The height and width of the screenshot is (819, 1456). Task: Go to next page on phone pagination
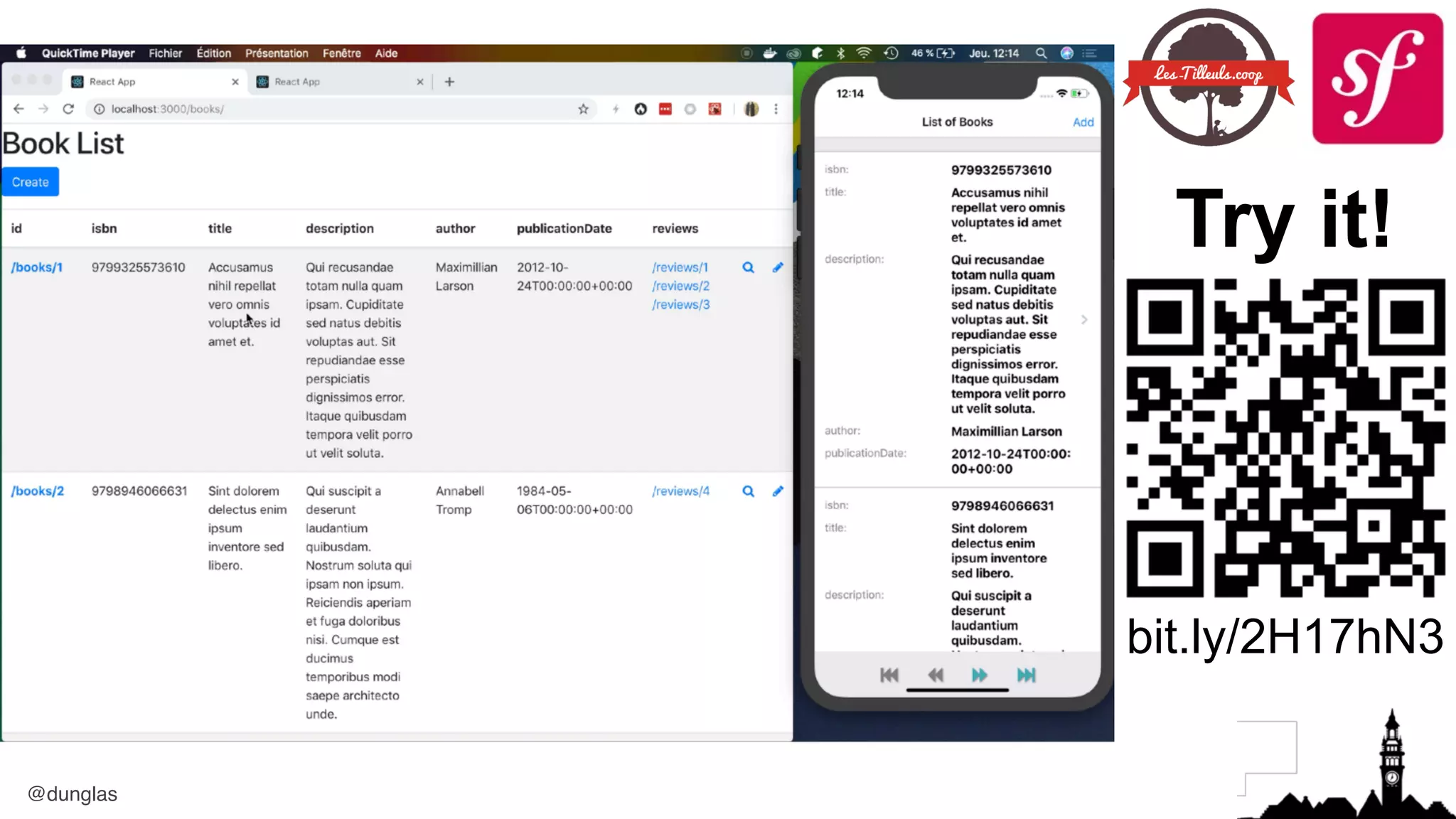980,675
